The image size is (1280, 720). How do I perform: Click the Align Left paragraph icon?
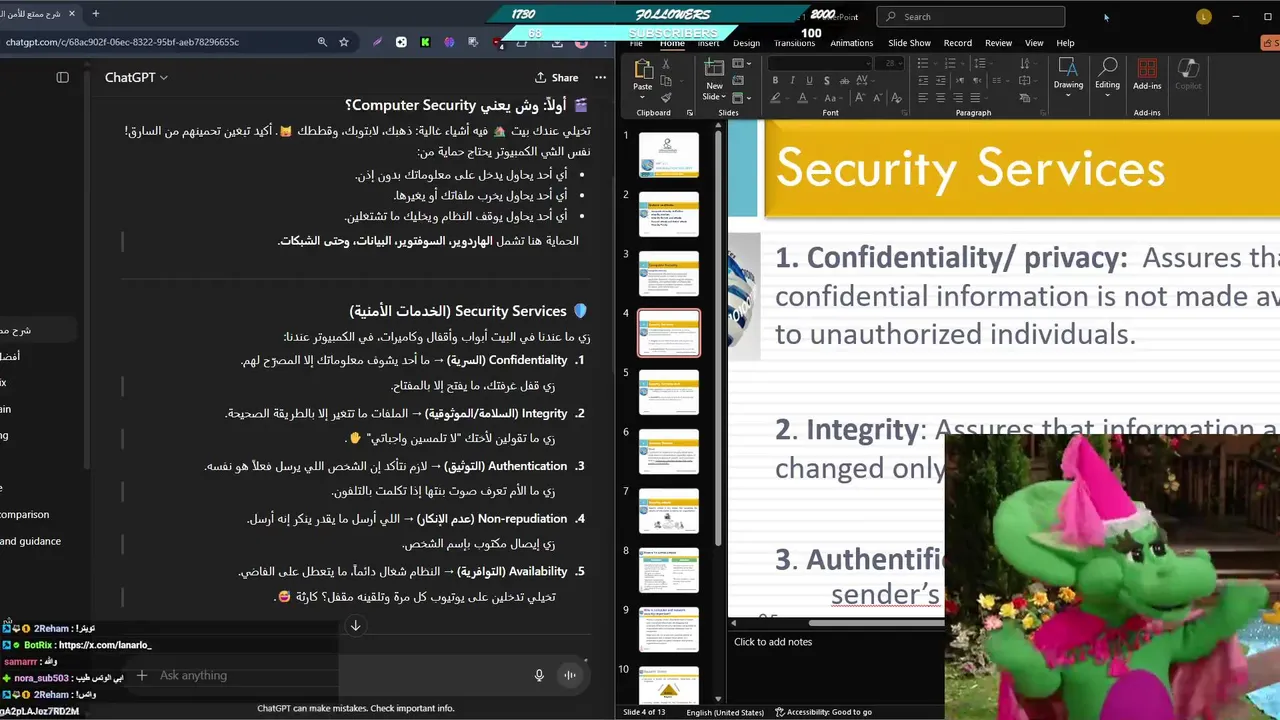[923, 98]
